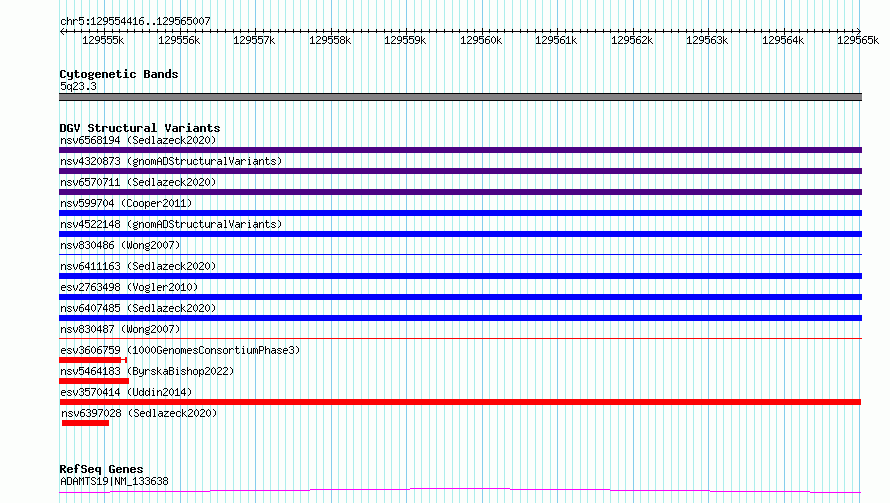This screenshot has width=890, height=503.
Task: Open the esv2763498 (Vogler2010) label
Action: [x=129, y=287]
